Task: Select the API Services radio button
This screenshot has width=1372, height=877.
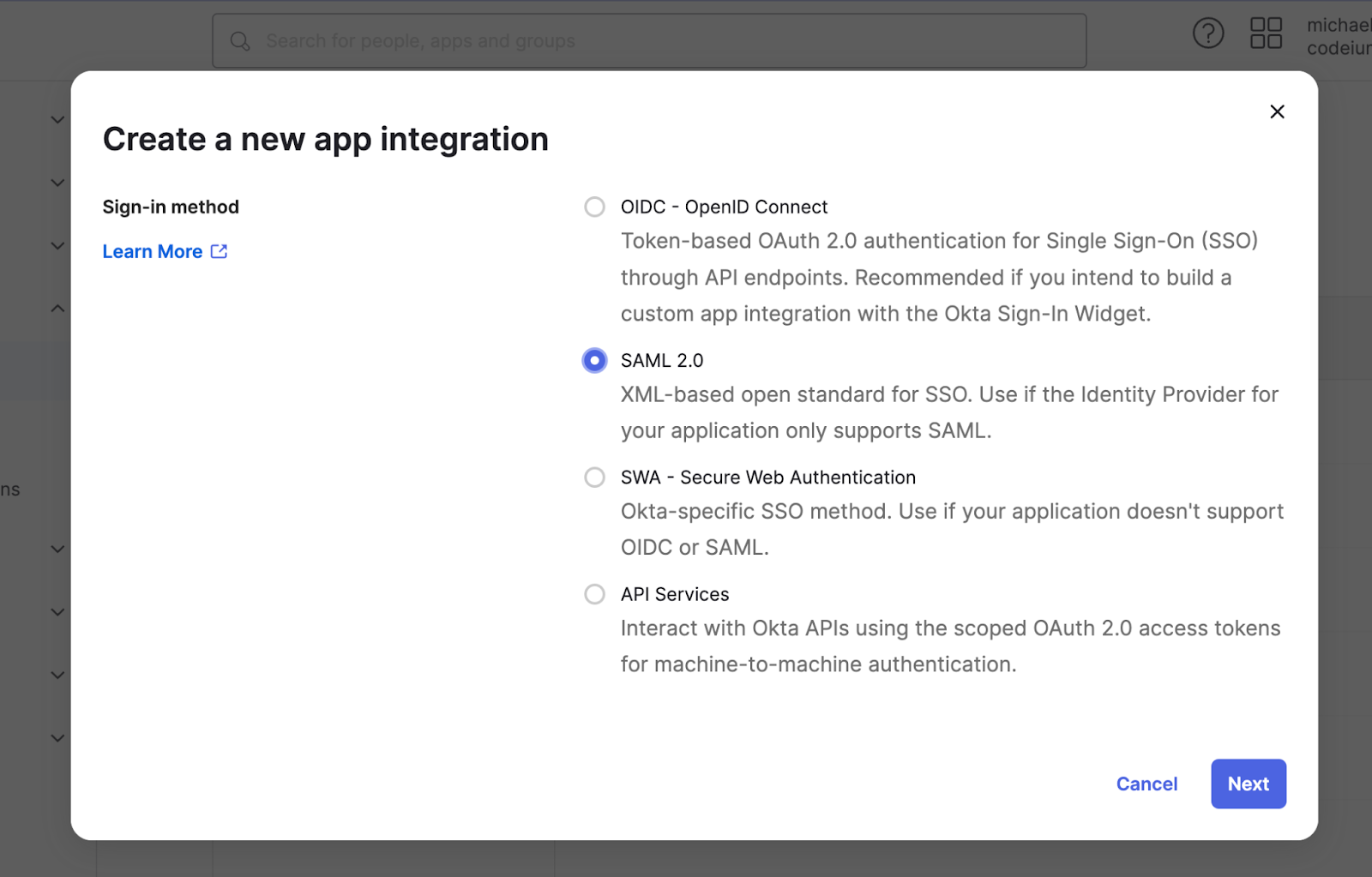Action: [x=594, y=594]
